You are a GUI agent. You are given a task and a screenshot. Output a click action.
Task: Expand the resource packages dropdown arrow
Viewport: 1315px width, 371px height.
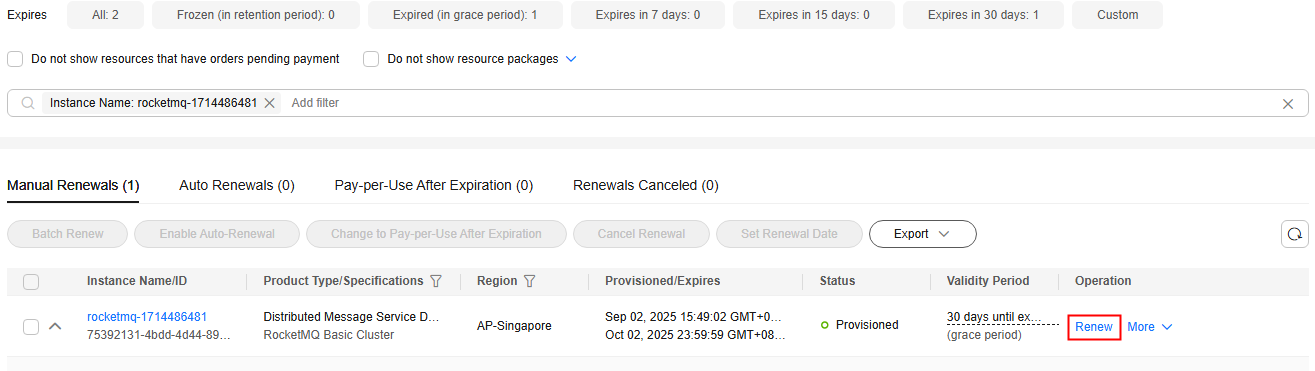(x=571, y=59)
